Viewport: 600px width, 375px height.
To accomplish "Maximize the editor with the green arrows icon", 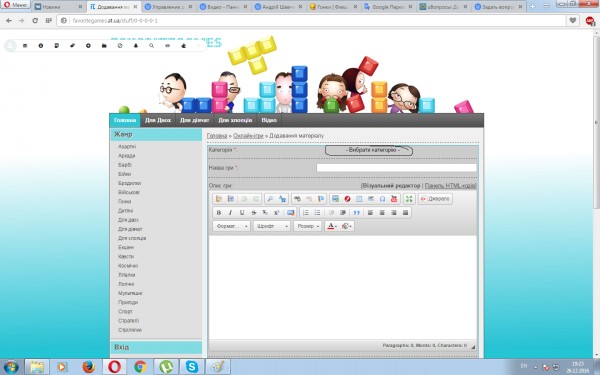I will [409, 199].
